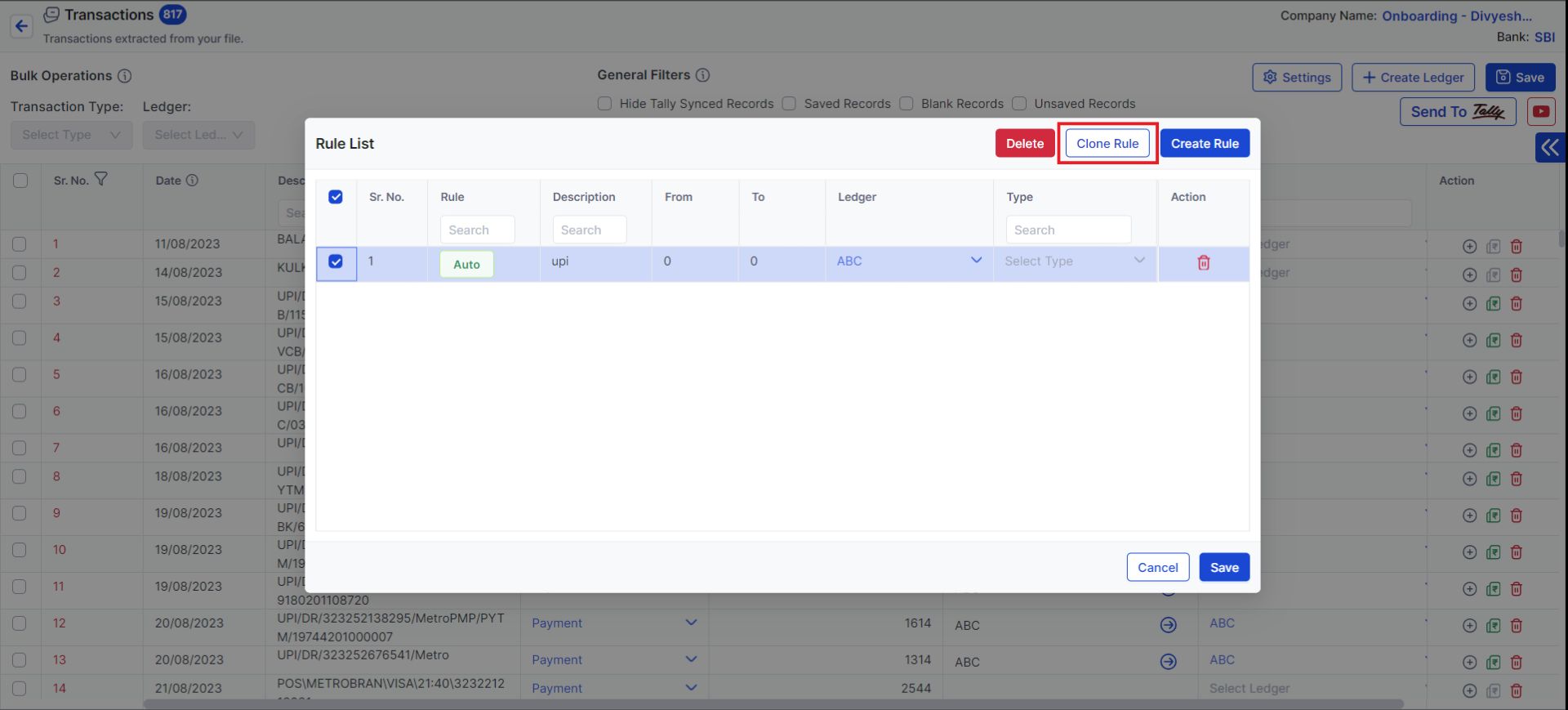Open General Filters info icon
The image size is (1568, 710).
tap(702, 75)
